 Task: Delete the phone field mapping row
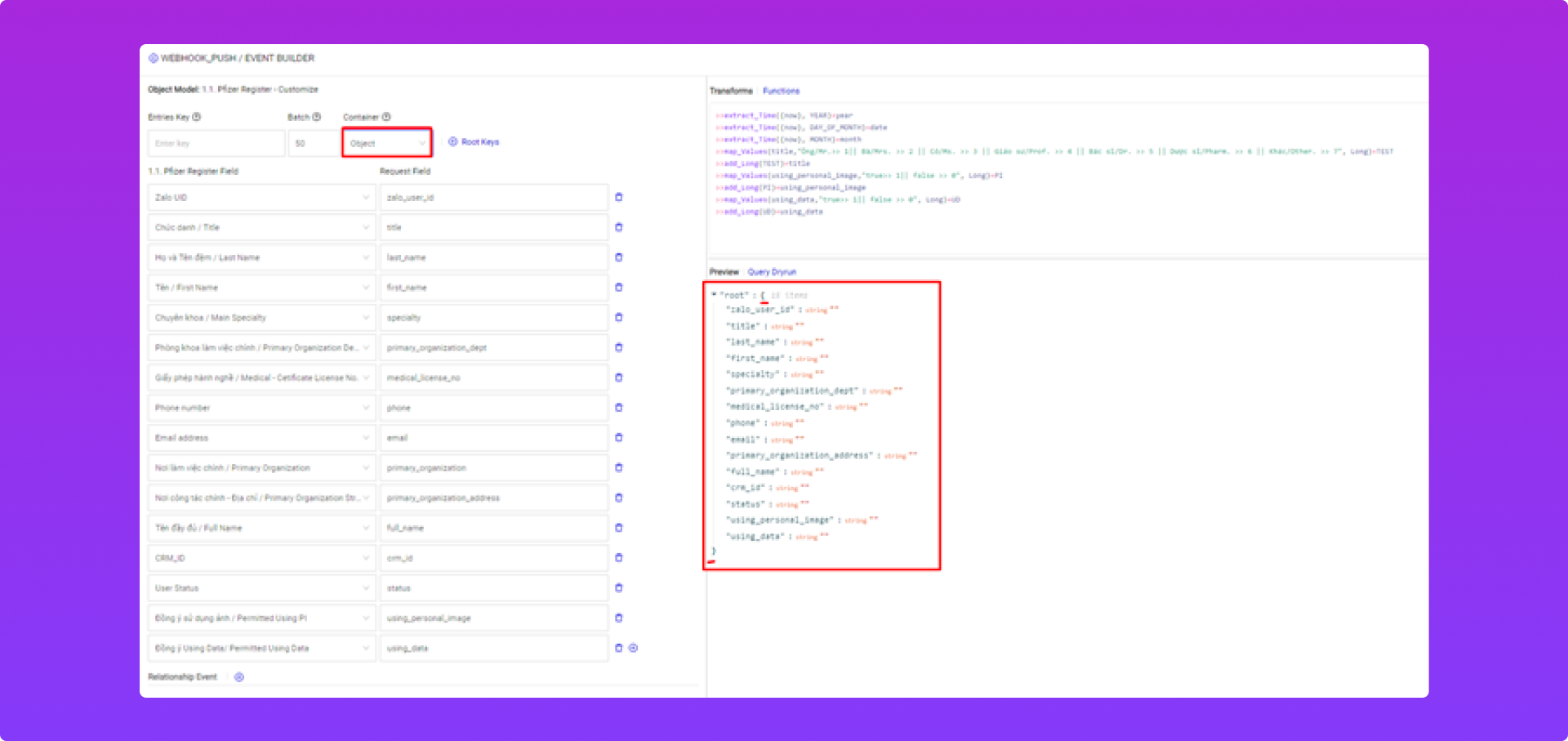point(618,408)
